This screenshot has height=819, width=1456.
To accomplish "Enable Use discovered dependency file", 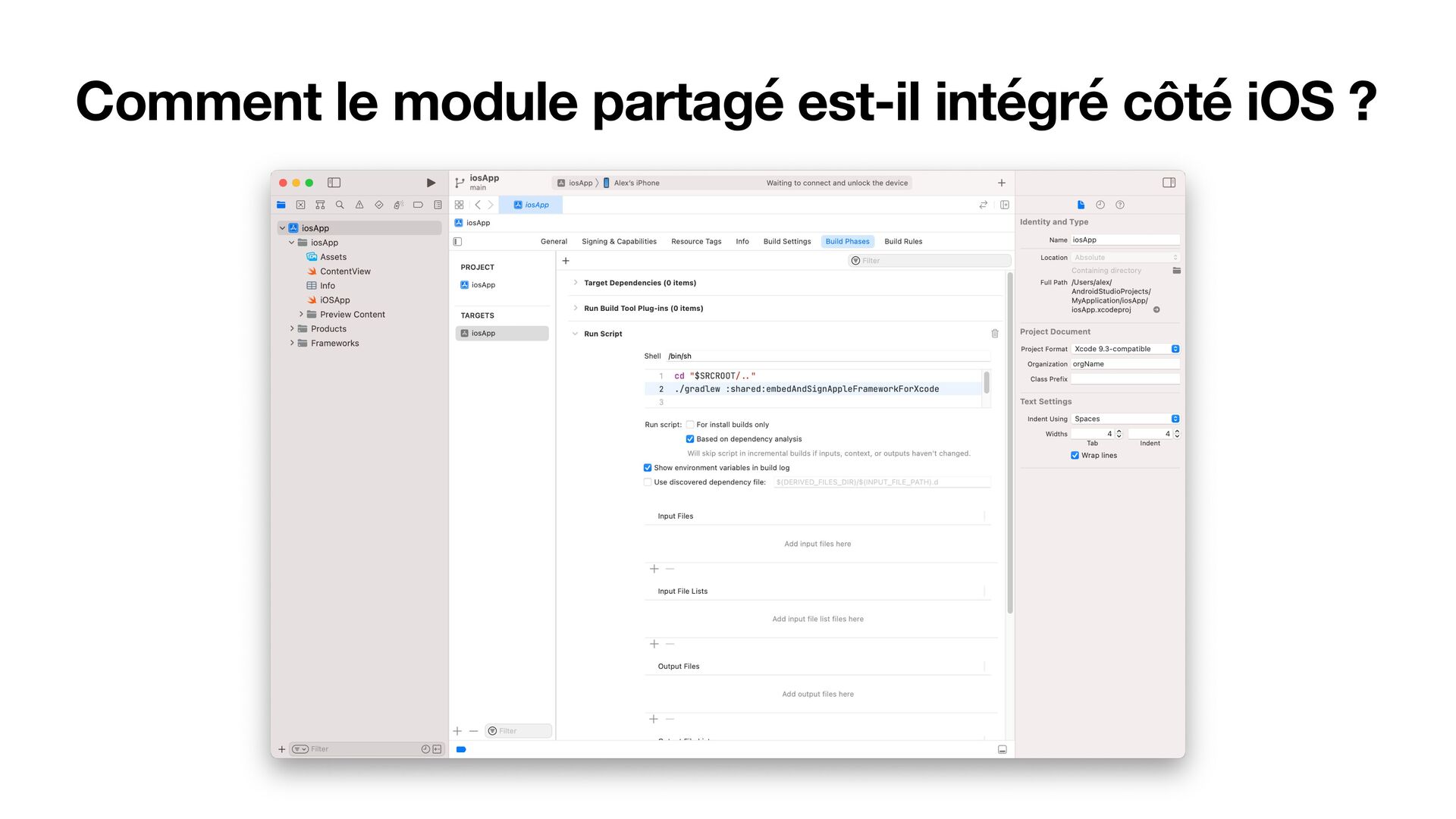I will (648, 482).
